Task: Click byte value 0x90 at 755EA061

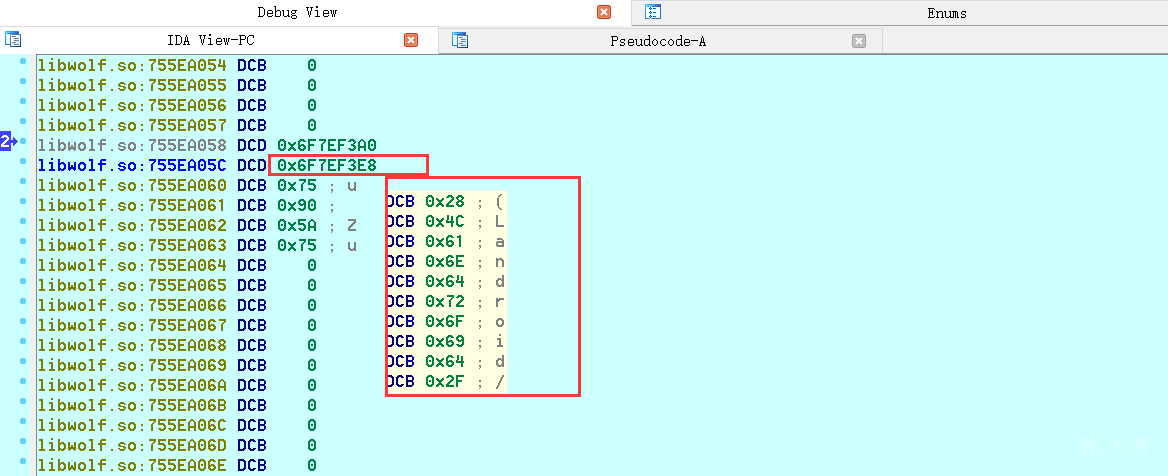Action: click(296, 206)
